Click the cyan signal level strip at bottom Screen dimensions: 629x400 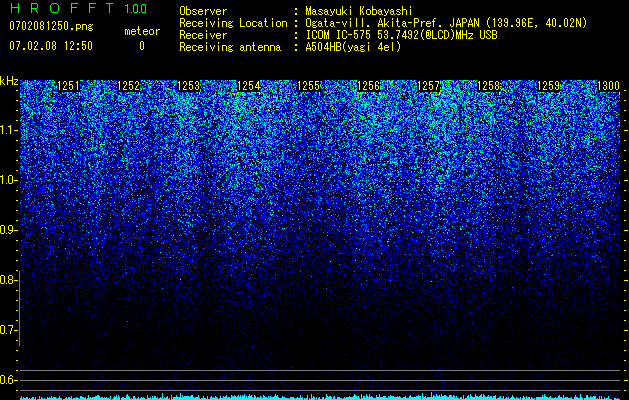point(320,397)
